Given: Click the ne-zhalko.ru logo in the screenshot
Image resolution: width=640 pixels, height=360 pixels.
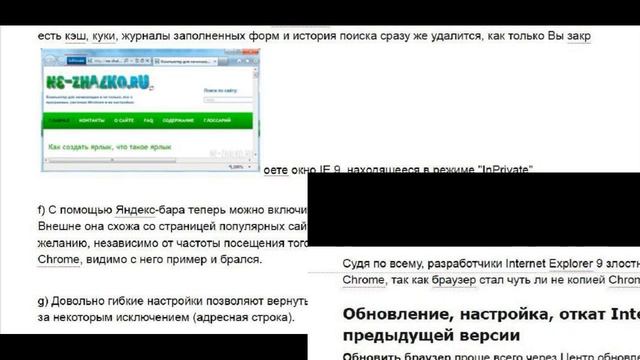Looking at the screenshot, I should [98, 82].
